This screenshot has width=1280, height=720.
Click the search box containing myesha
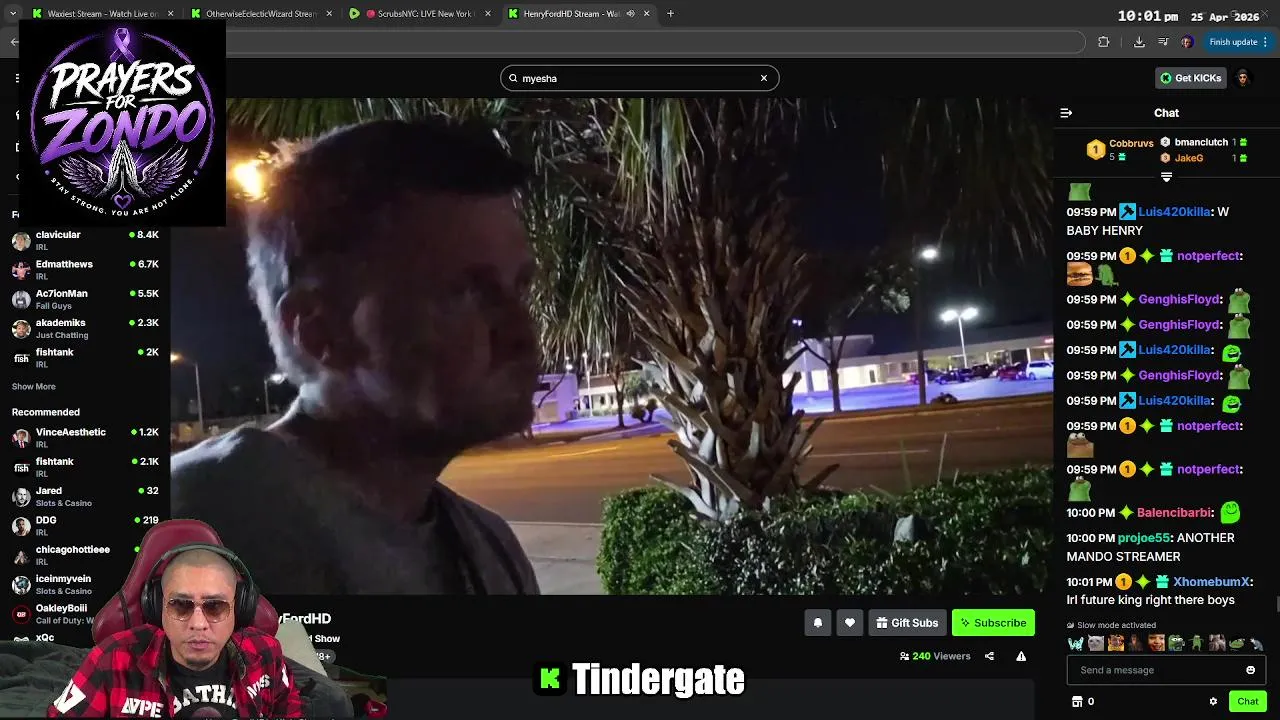tap(640, 78)
